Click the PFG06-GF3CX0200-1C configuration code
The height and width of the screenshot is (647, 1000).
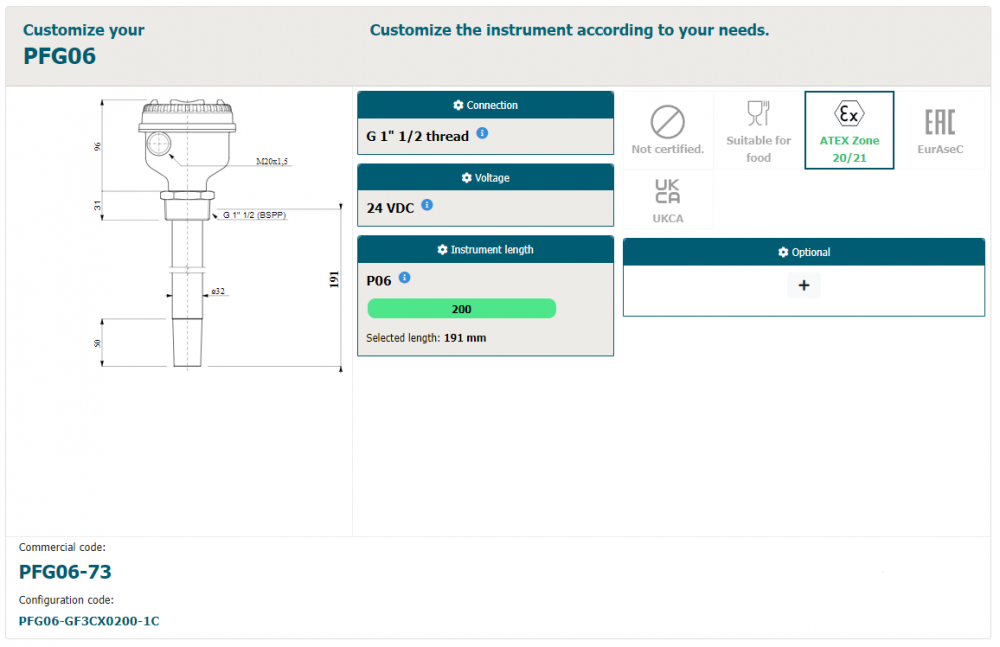(x=89, y=621)
